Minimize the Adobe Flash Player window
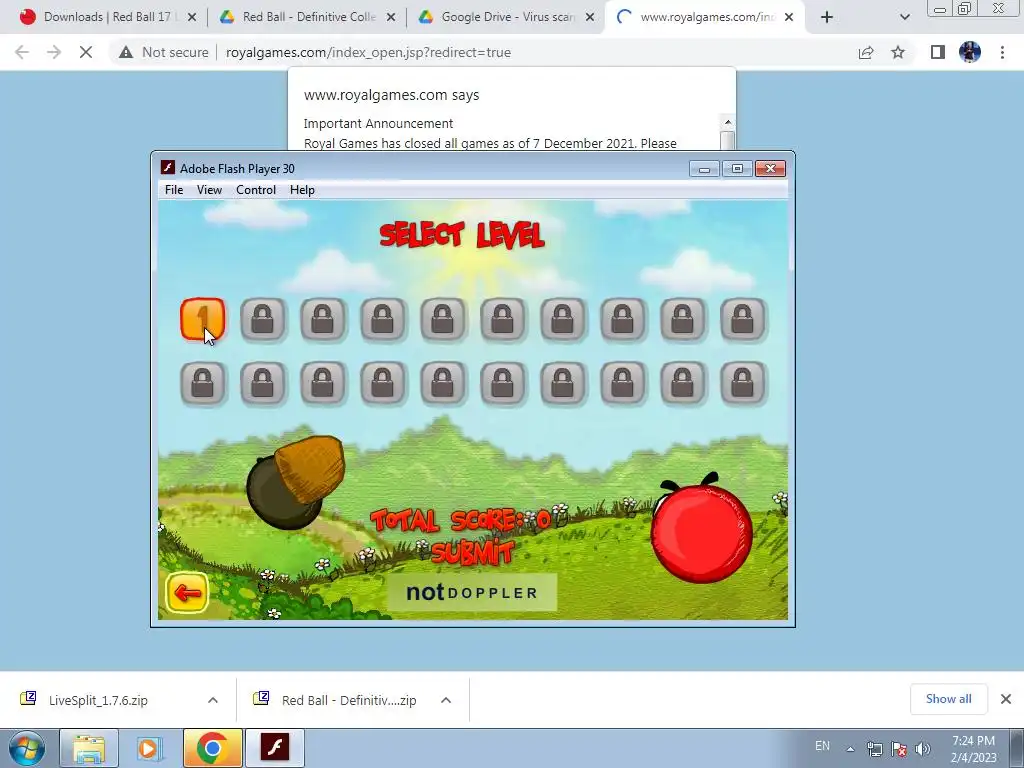This screenshot has width=1024, height=768. tap(704, 169)
